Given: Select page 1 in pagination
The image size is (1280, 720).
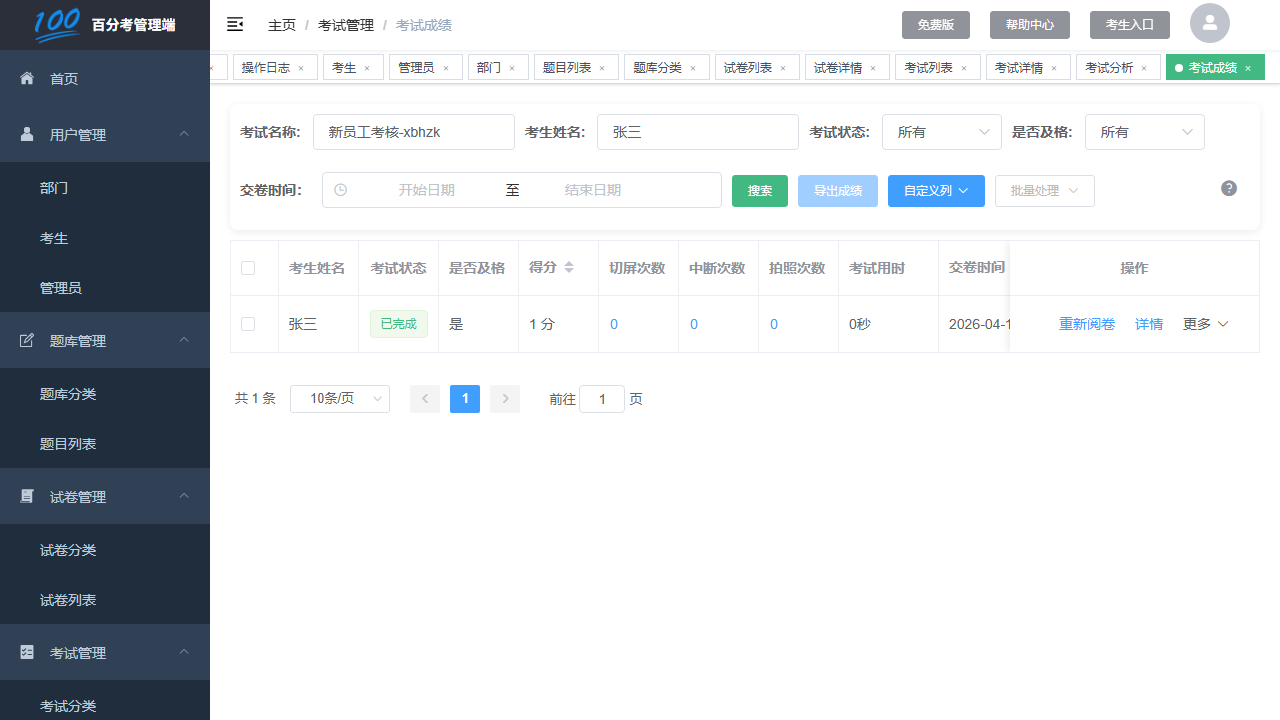Looking at the screenshot, I should click(x=465, y=399).
